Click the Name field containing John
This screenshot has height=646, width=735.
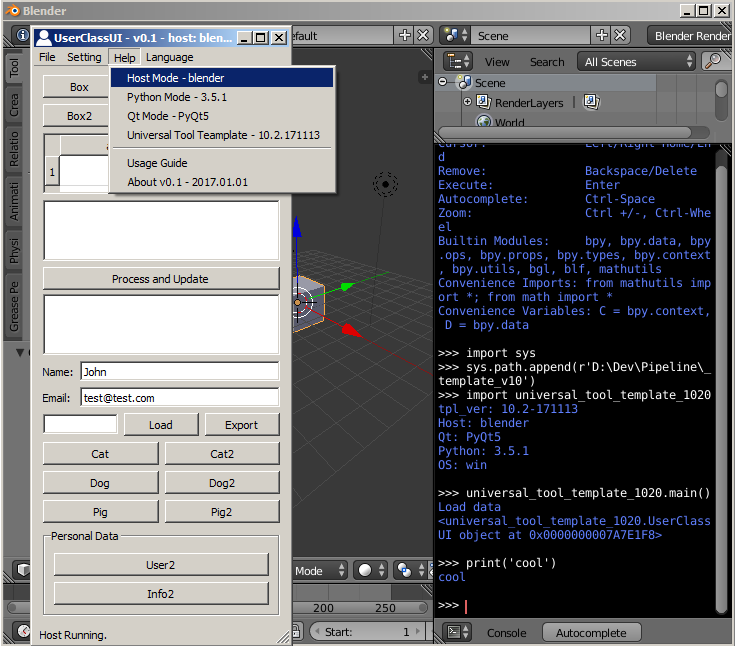click(x=180, y=371)
